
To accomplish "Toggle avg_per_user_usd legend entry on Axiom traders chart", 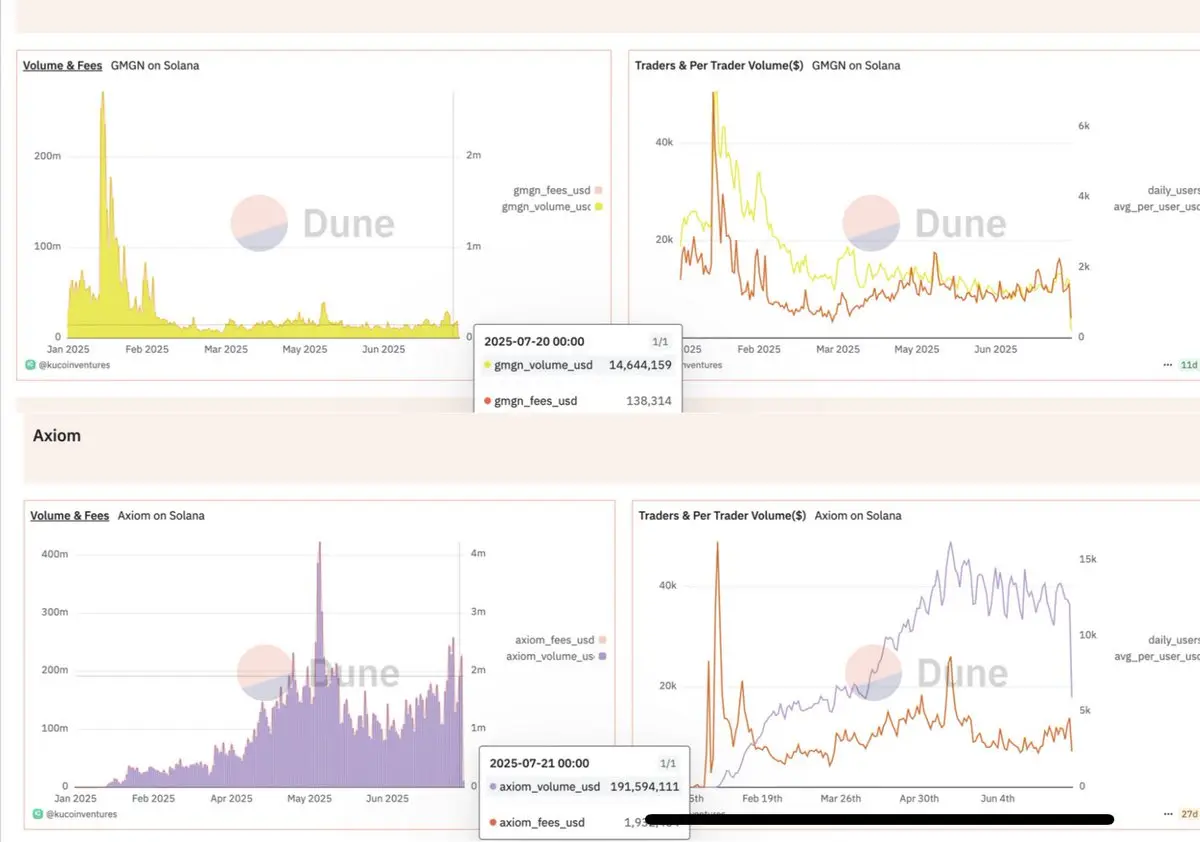I will pyautogui.click(x=1157, y=656).
